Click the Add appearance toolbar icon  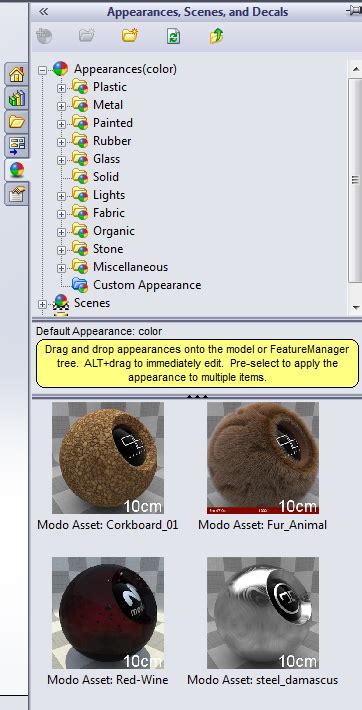pyautogui.click(x=44, y=36)
